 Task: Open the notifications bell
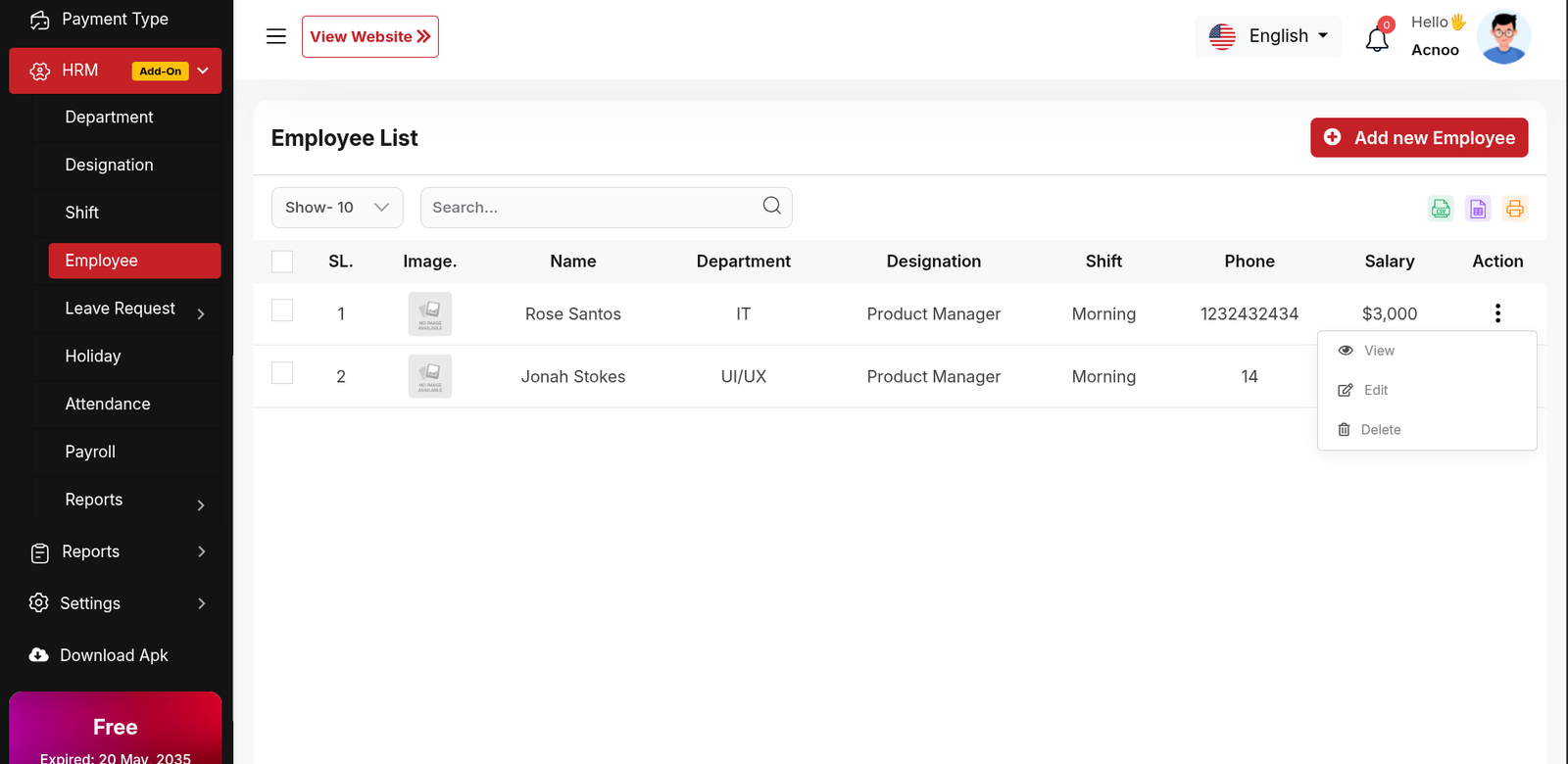(1377, 39)
